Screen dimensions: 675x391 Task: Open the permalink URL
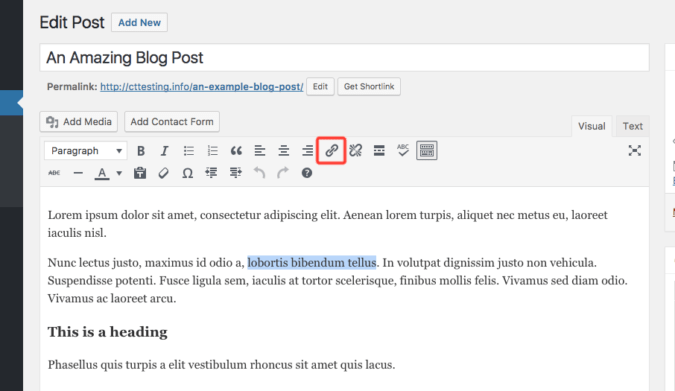(x=202, y=87)
